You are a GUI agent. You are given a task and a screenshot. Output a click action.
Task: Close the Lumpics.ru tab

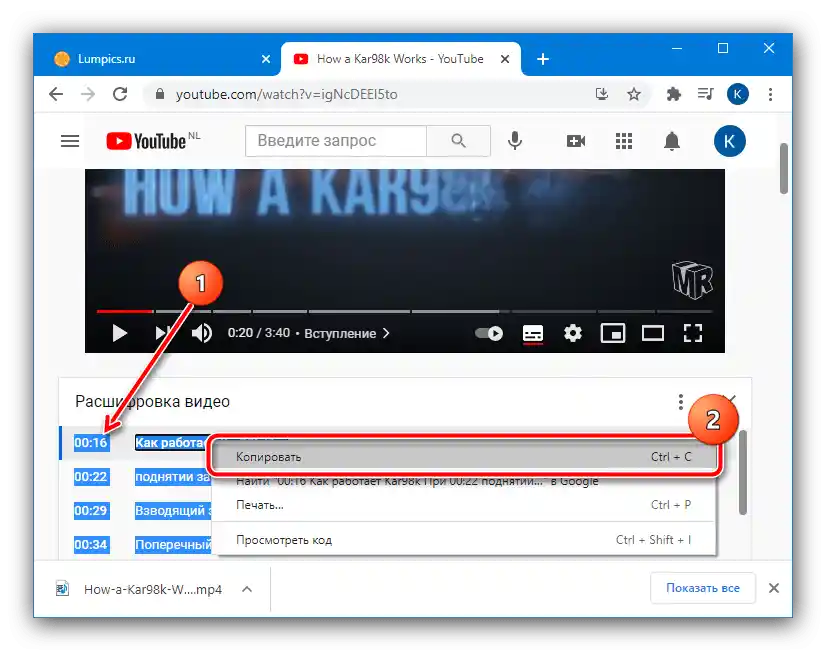266,59
